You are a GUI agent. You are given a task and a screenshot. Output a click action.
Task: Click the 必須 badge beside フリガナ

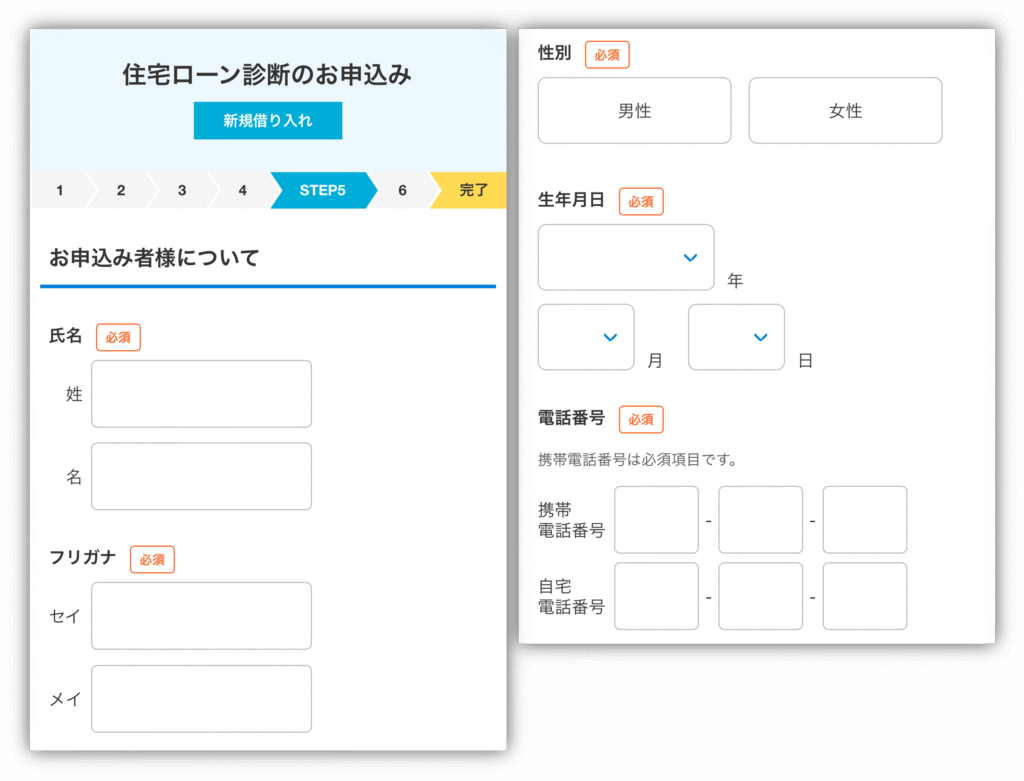point(152,560)
